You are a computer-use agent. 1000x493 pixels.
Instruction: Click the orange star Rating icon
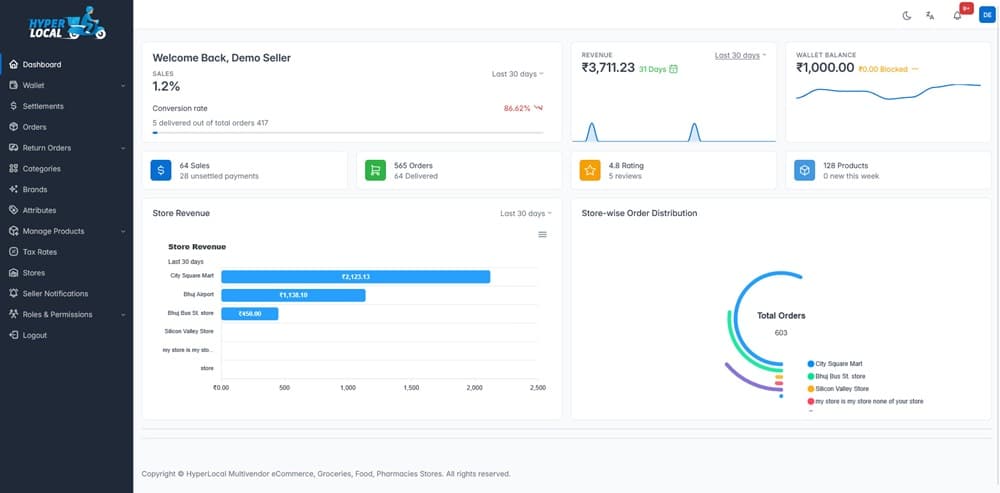click(590, 170)
